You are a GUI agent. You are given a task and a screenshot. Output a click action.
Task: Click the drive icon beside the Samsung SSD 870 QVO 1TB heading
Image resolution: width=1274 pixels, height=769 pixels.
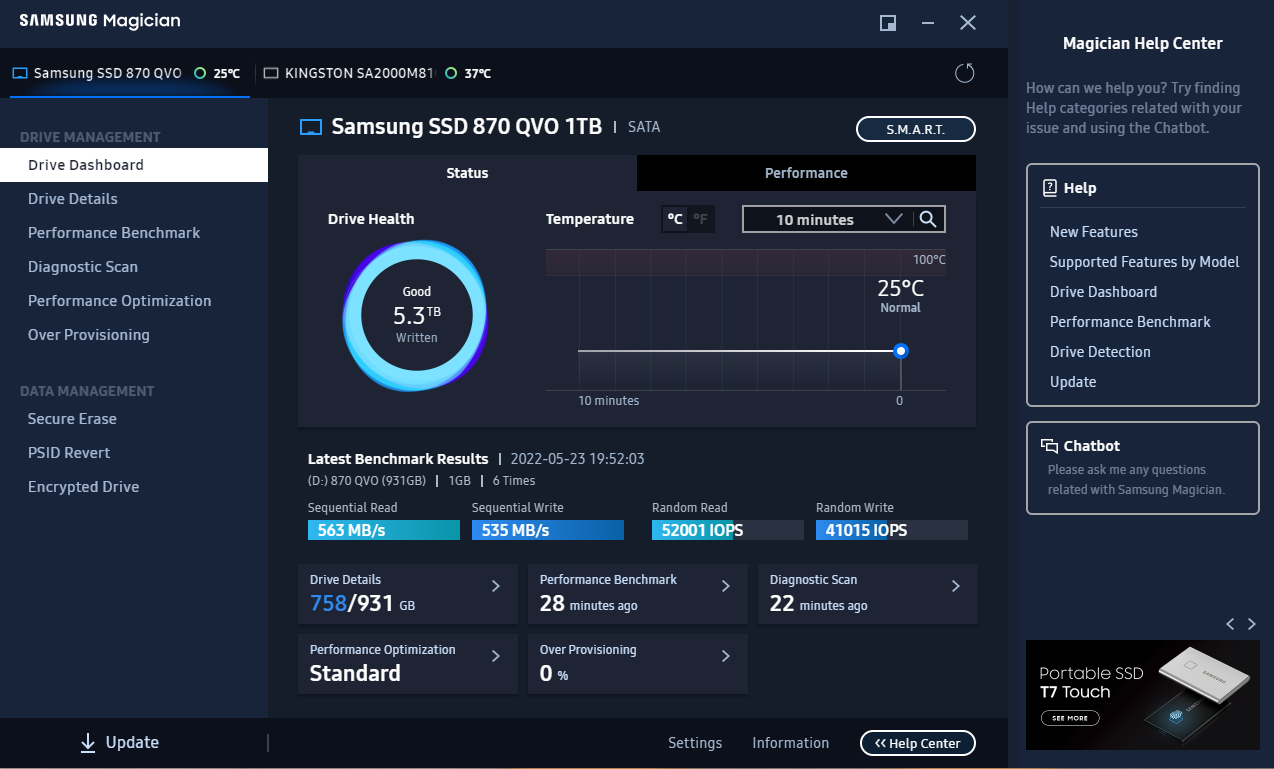click(x=311, y=127)
